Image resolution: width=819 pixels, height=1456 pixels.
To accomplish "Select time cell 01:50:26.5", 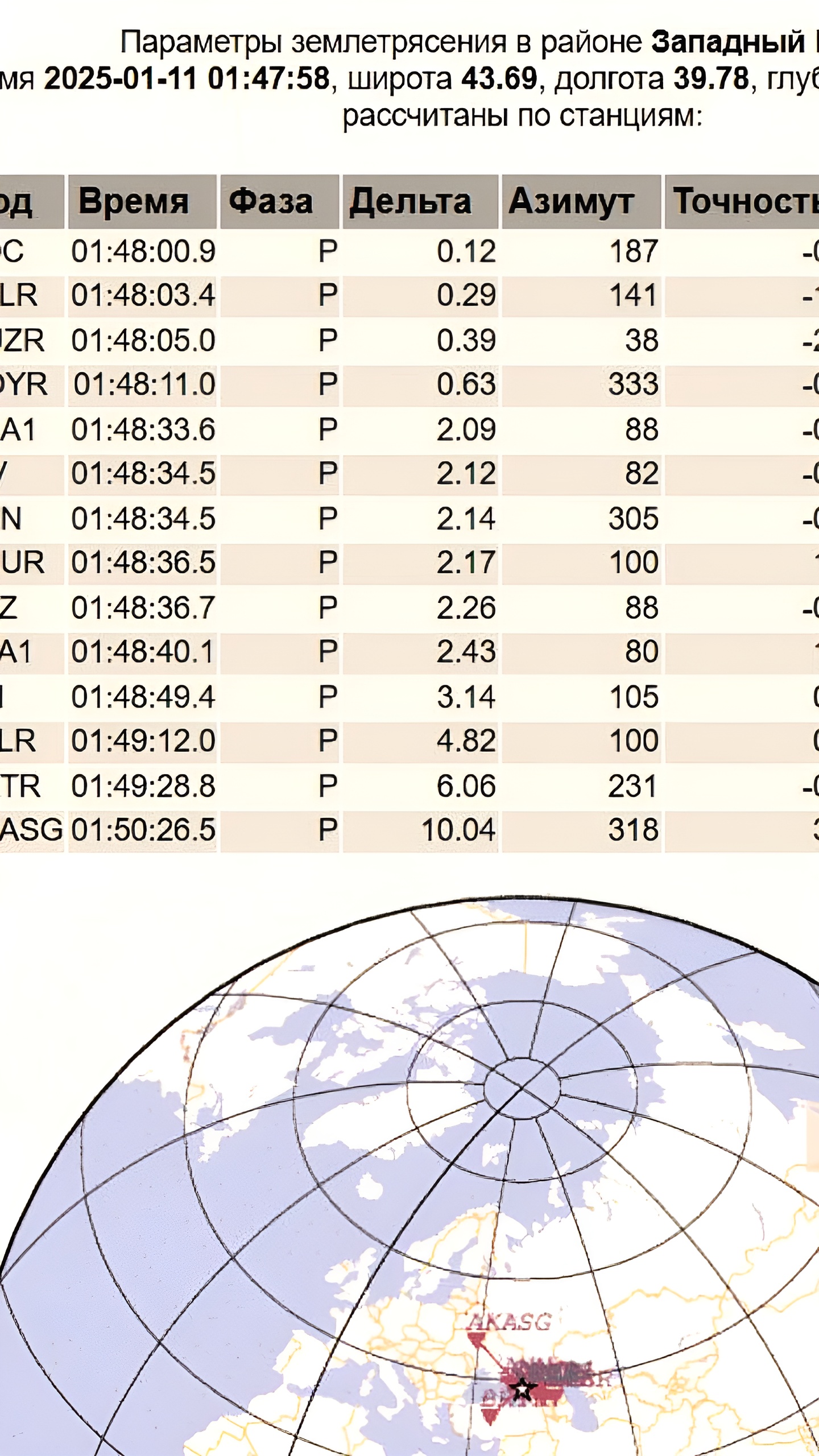I will pos(143,830).
